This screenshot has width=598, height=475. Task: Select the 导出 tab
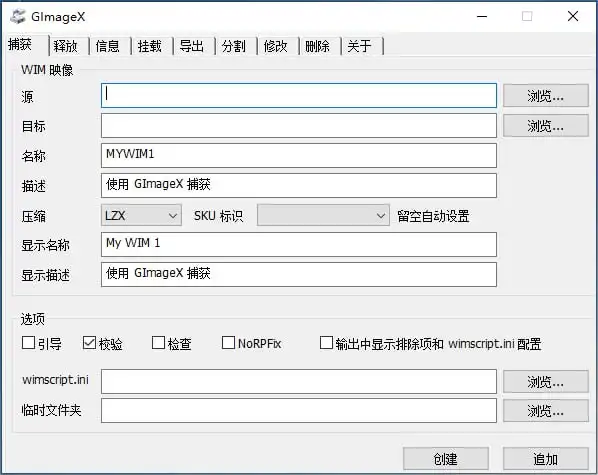click(x=191, y=46)
